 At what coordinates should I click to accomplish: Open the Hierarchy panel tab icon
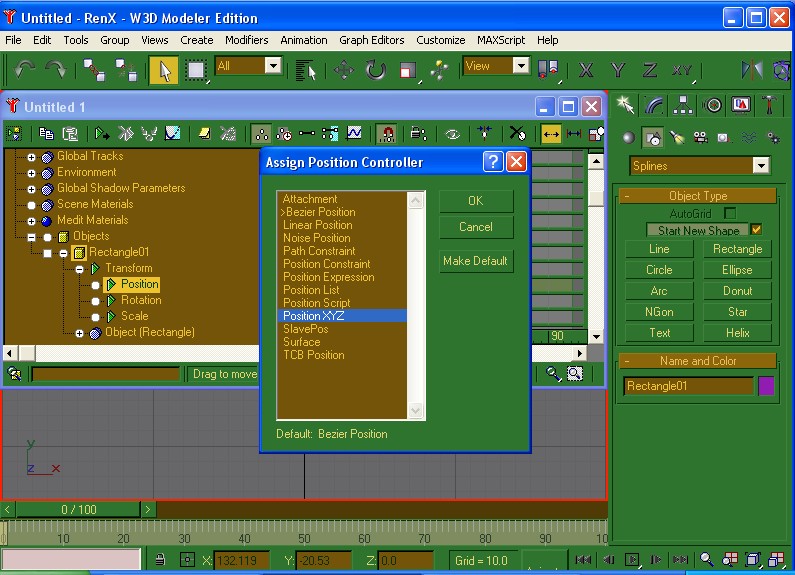(x=684, y=105)
